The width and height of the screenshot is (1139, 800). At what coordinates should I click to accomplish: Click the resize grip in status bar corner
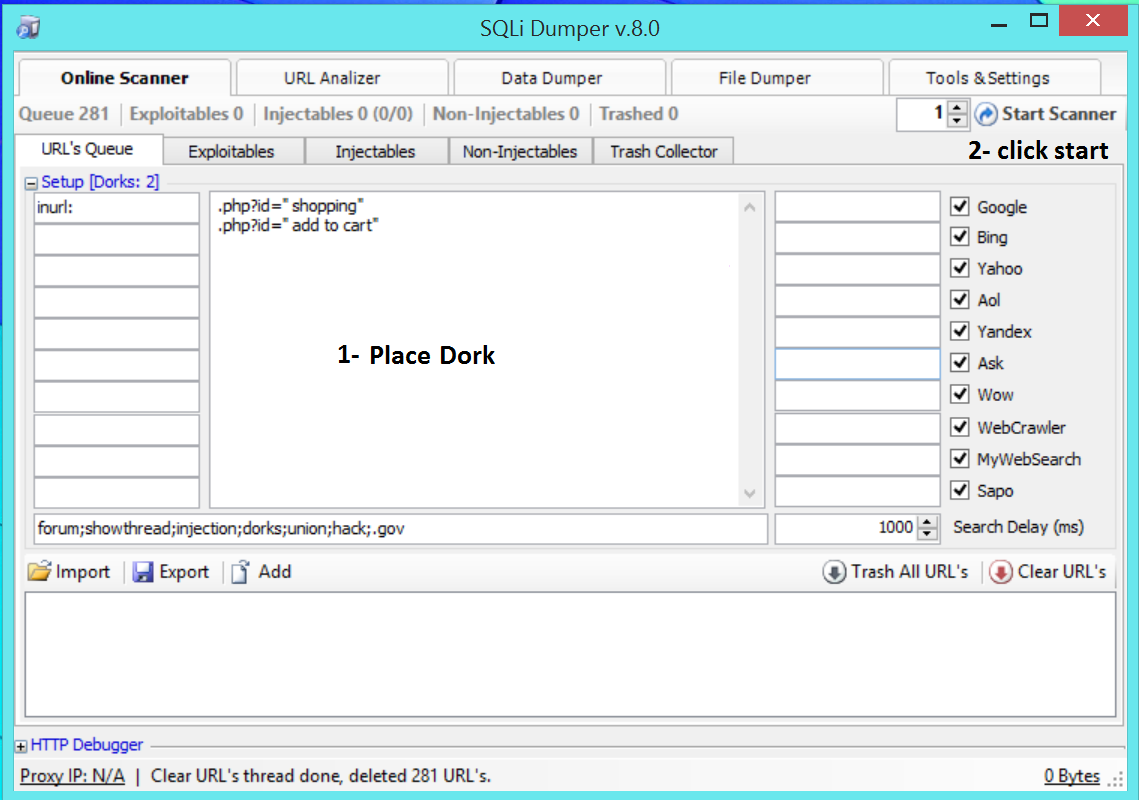(x=1115, y=779)
